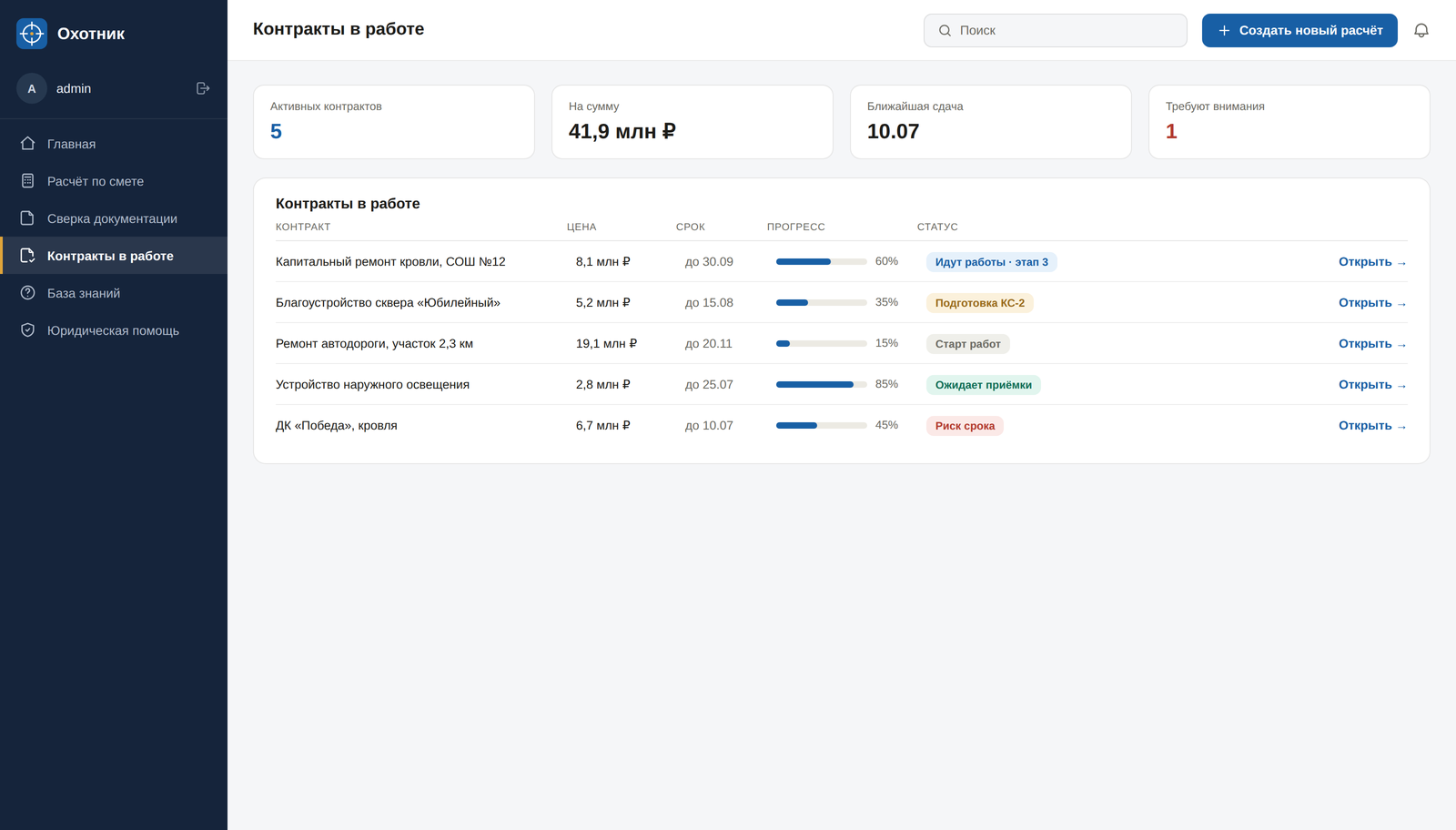
Task: Click the На сумму 41,9 млн ₽ card
Action: click(x=693, y=122)
